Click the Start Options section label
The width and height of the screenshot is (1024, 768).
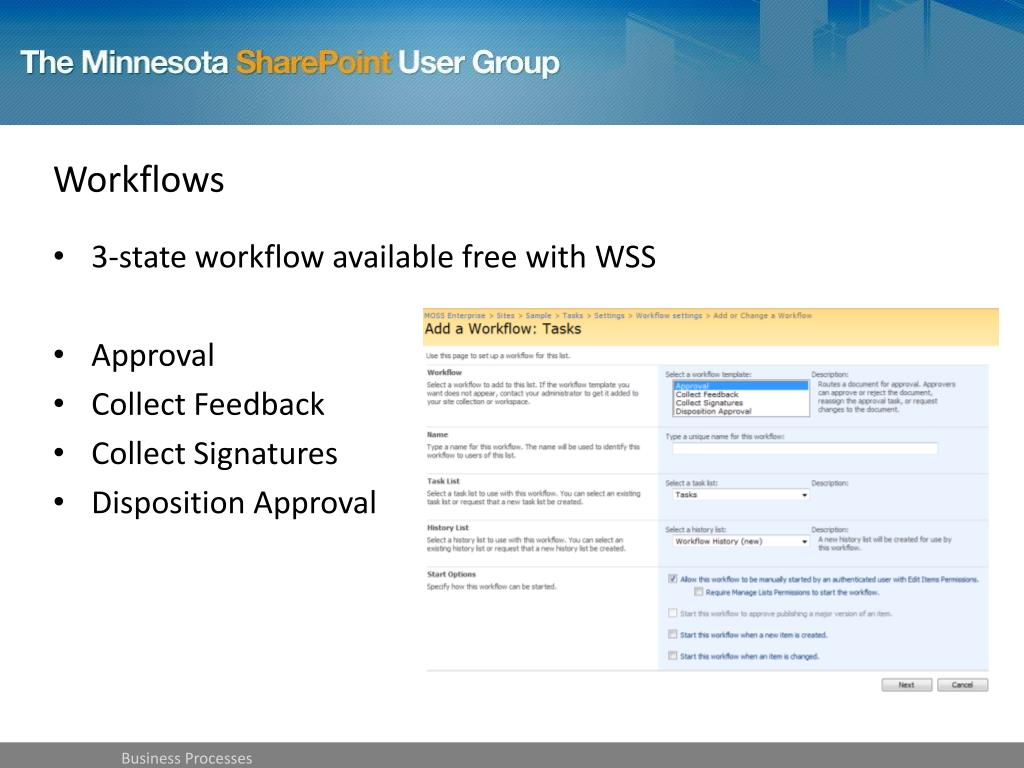(451, 575)
